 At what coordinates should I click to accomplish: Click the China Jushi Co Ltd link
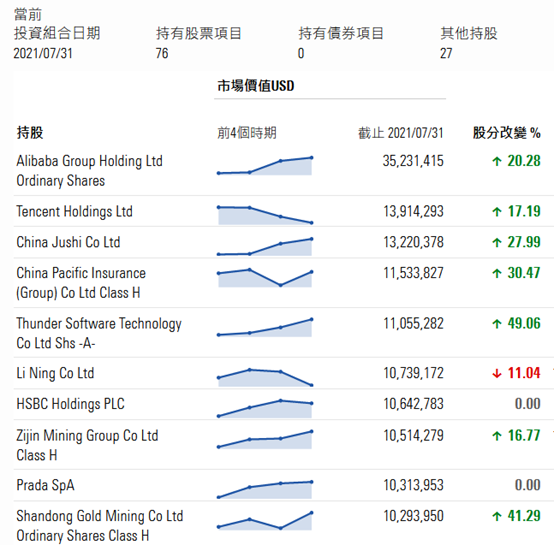(x=68, y=242)
